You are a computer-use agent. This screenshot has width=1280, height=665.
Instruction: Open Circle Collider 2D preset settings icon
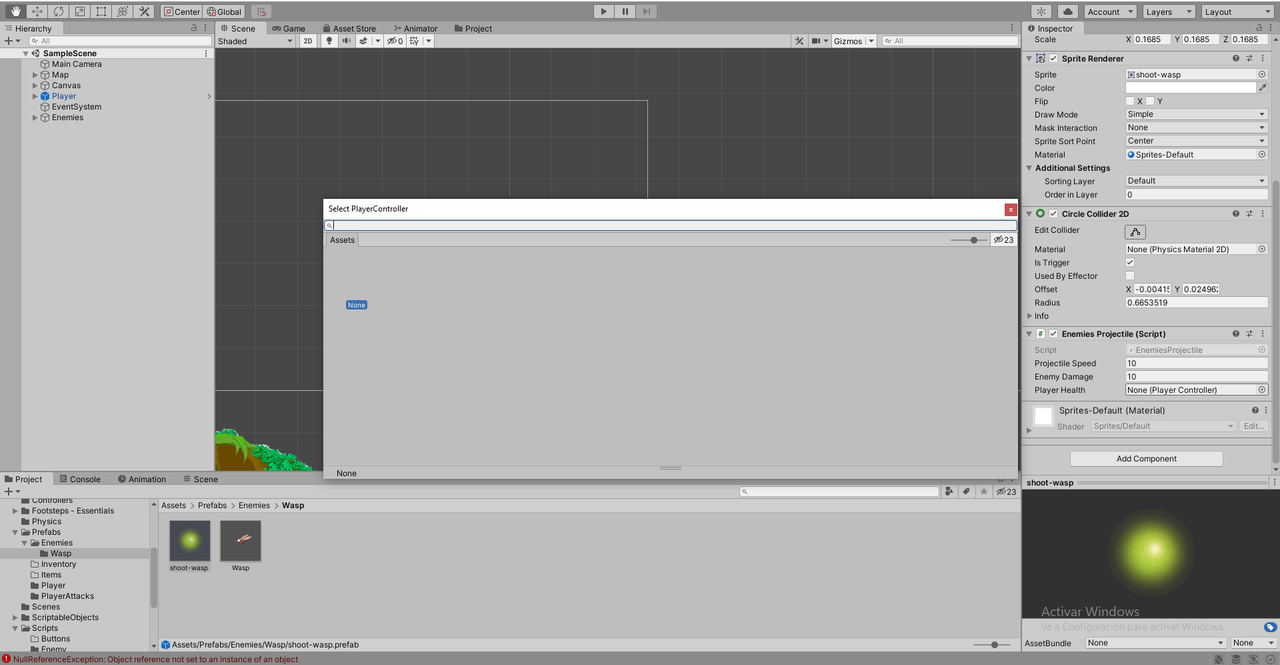pyautogui.click(x=1249, y=214)
